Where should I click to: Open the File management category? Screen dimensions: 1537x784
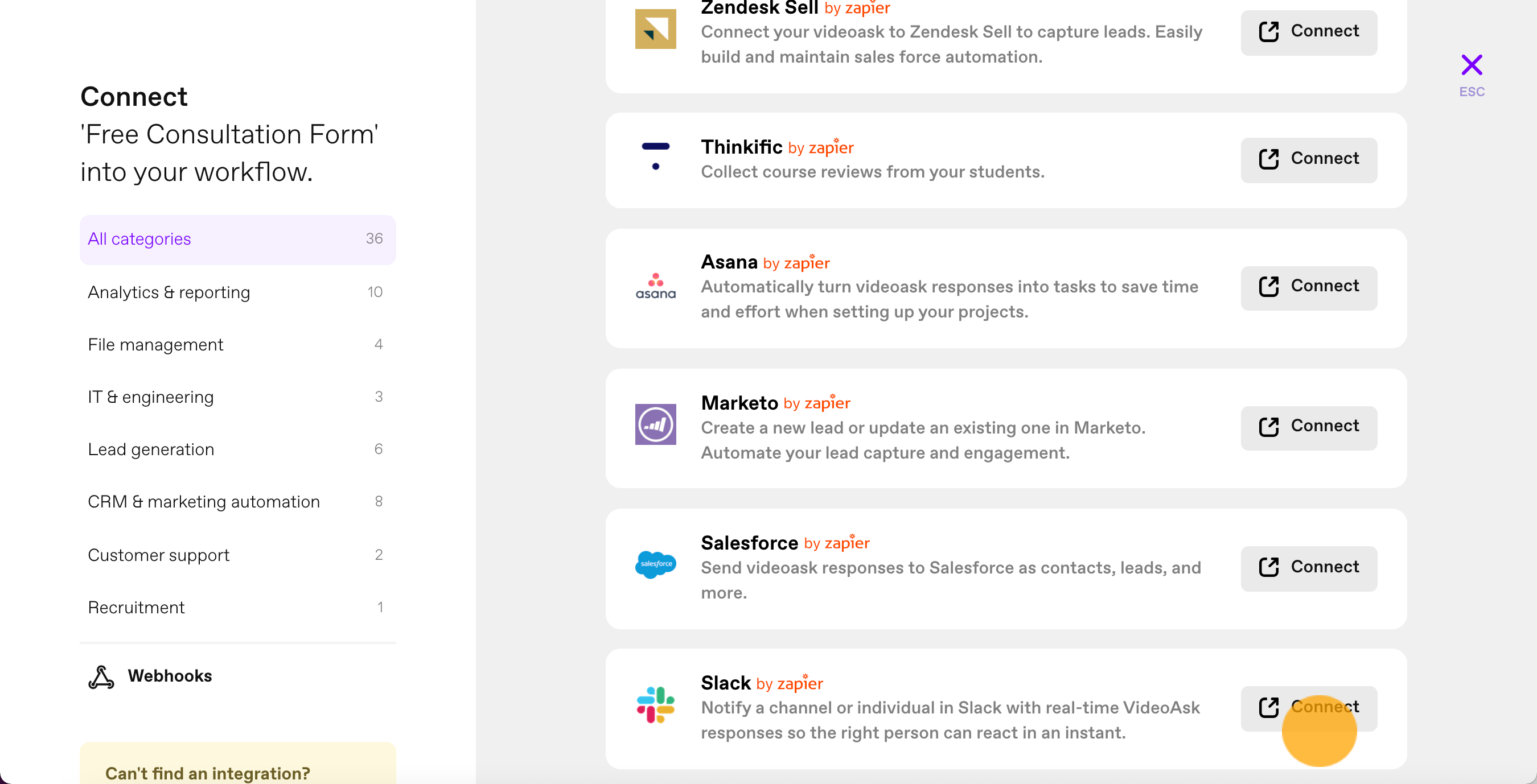237,345
